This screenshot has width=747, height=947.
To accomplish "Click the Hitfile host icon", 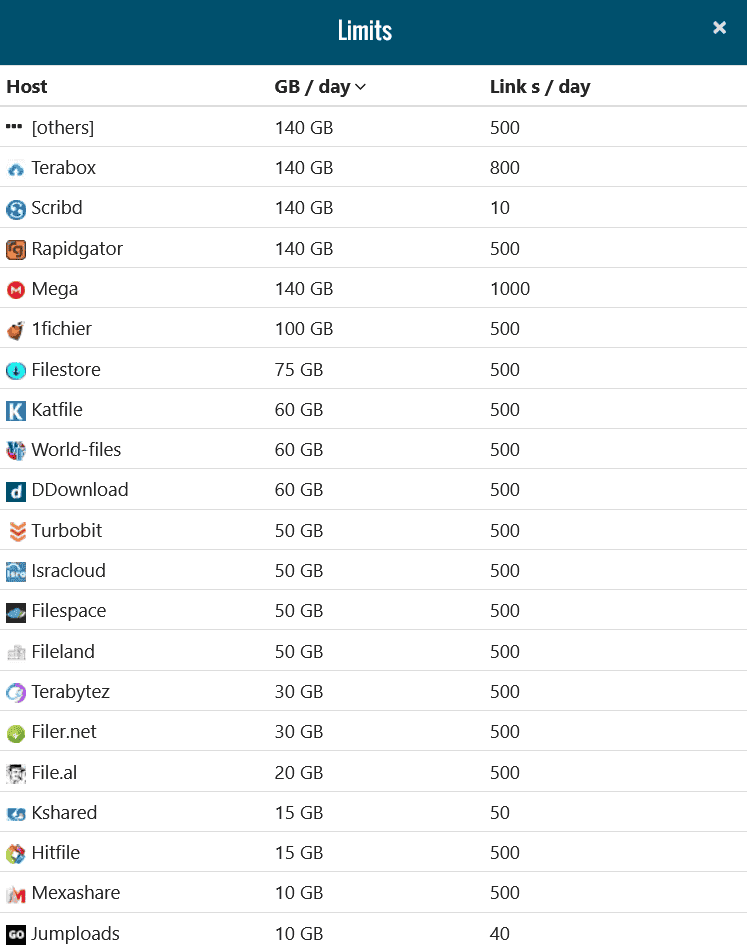I will coord(15,854).
